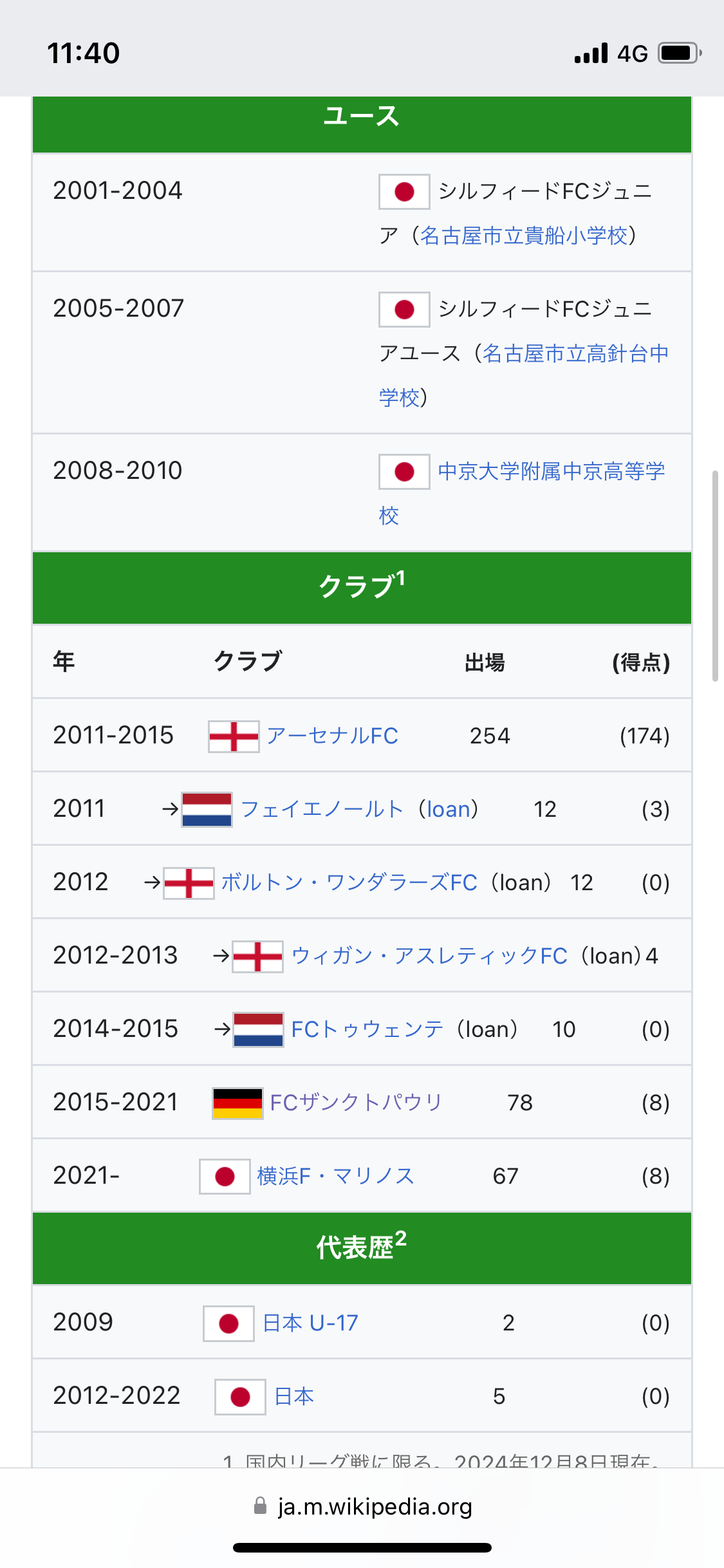The width and height of the screenshot is (724, 1568).
Task: Open the ボルトン・ワンダラーズFC link
Action: click(349, 882)
